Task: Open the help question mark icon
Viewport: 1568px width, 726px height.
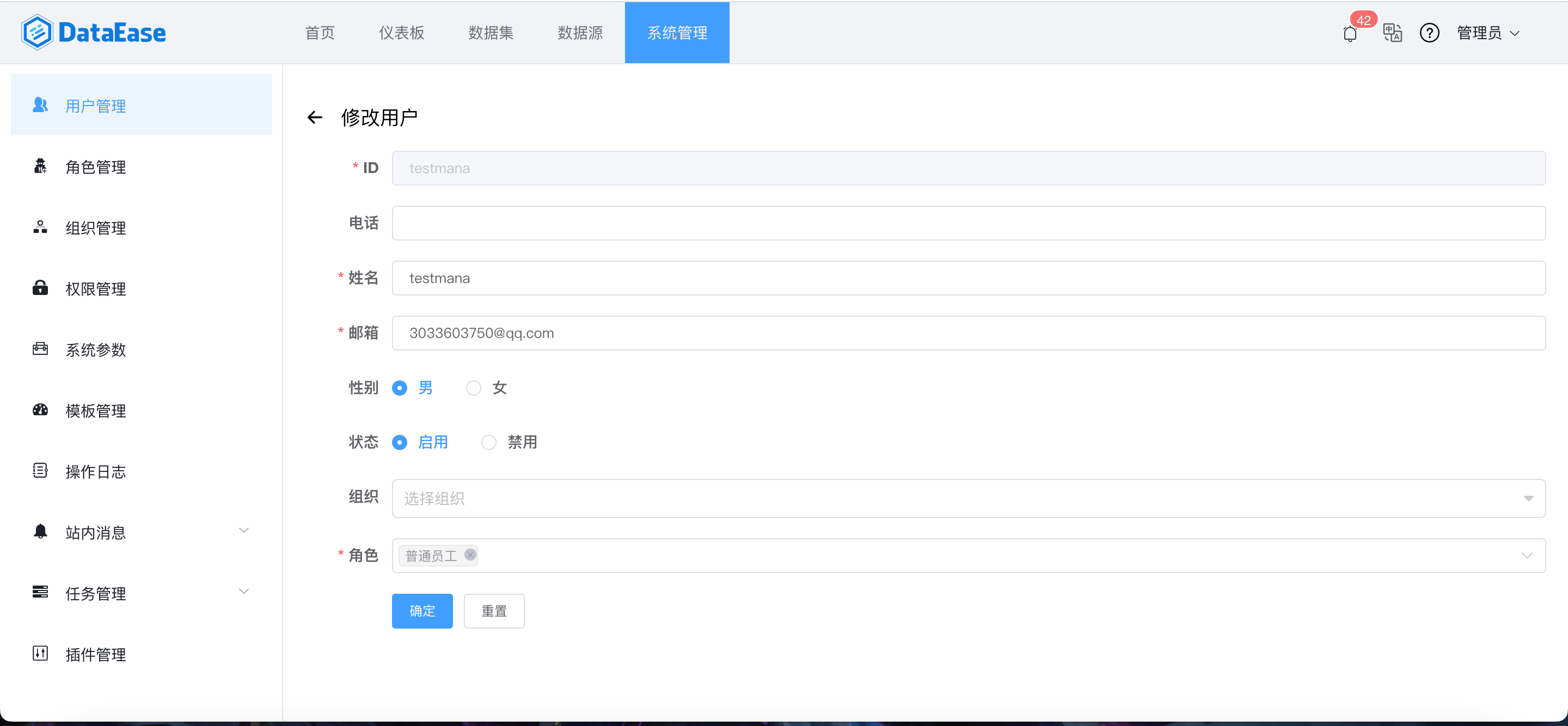Action: point(1429,33)
